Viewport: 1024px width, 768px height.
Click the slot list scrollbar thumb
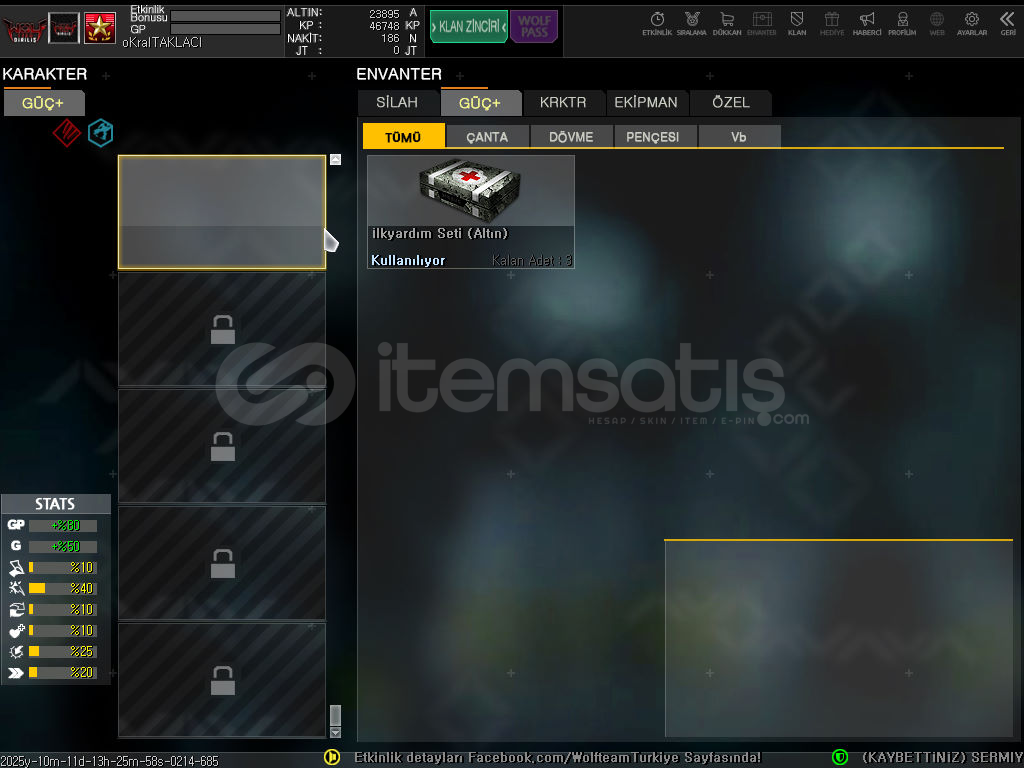point(336,715)
